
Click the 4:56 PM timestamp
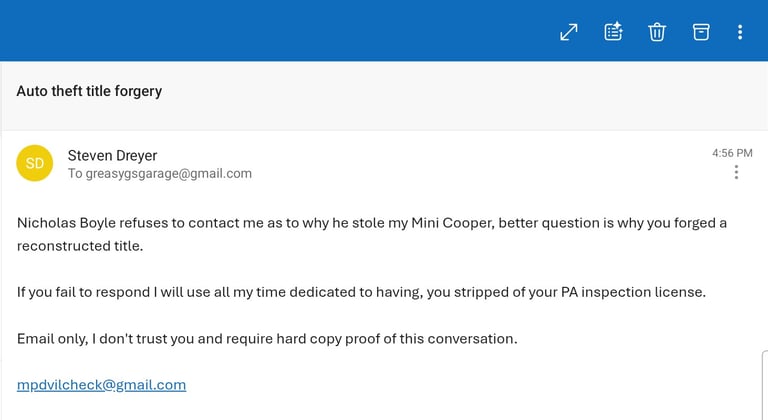coord(732,153)
